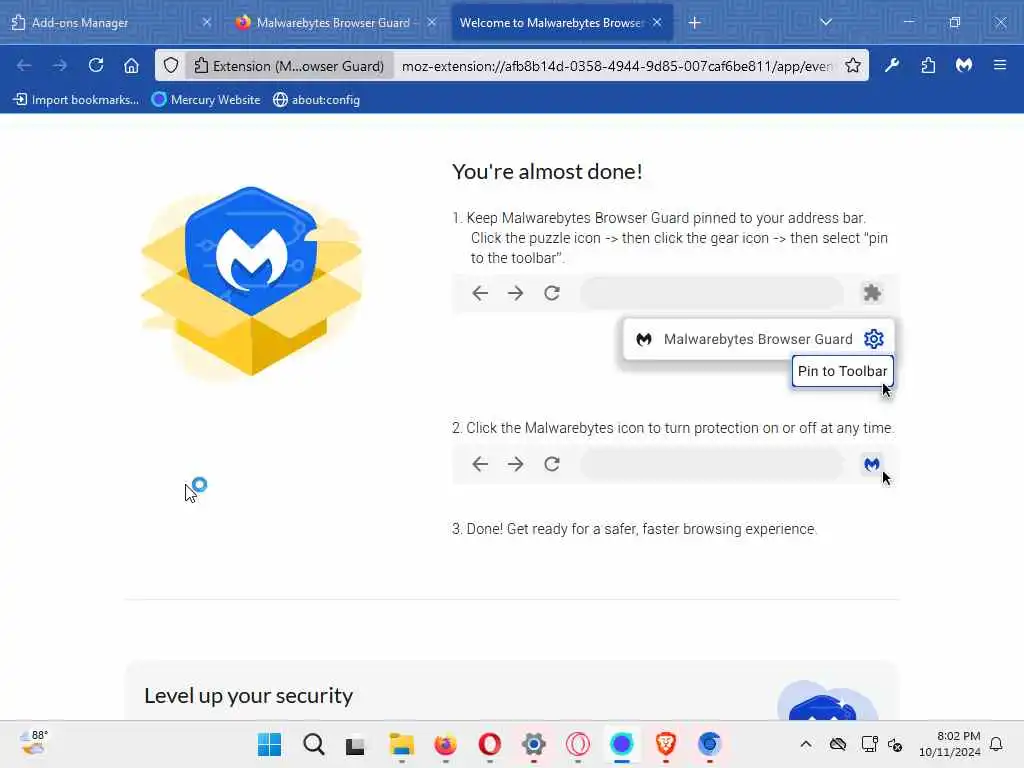This screenshot has width=1024, height=768.
Task: Click the Malwarebytes icon in step 2 illustration
Action: [872, 464]
